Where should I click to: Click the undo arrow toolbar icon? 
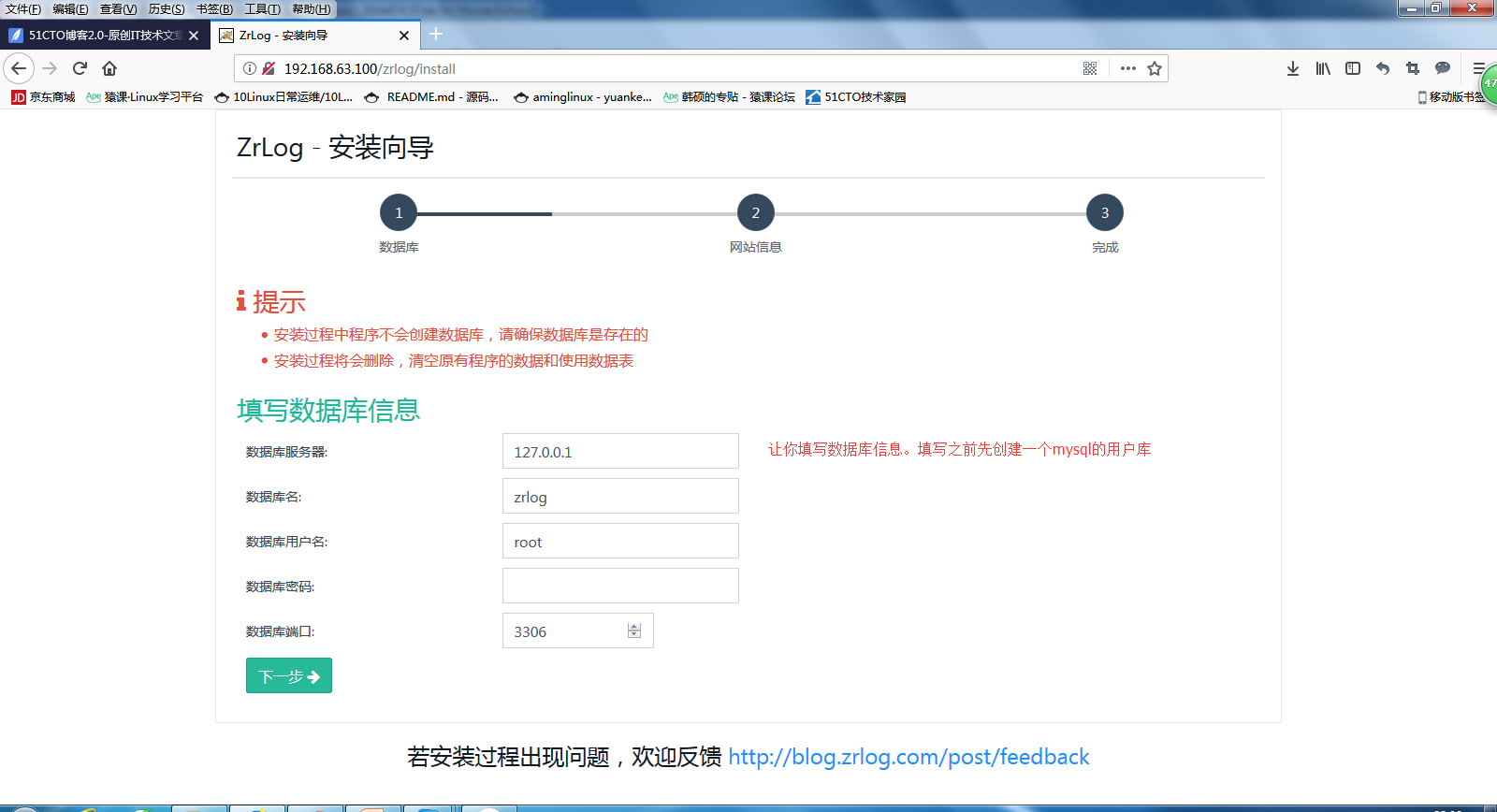click(x=1383, y=68)
